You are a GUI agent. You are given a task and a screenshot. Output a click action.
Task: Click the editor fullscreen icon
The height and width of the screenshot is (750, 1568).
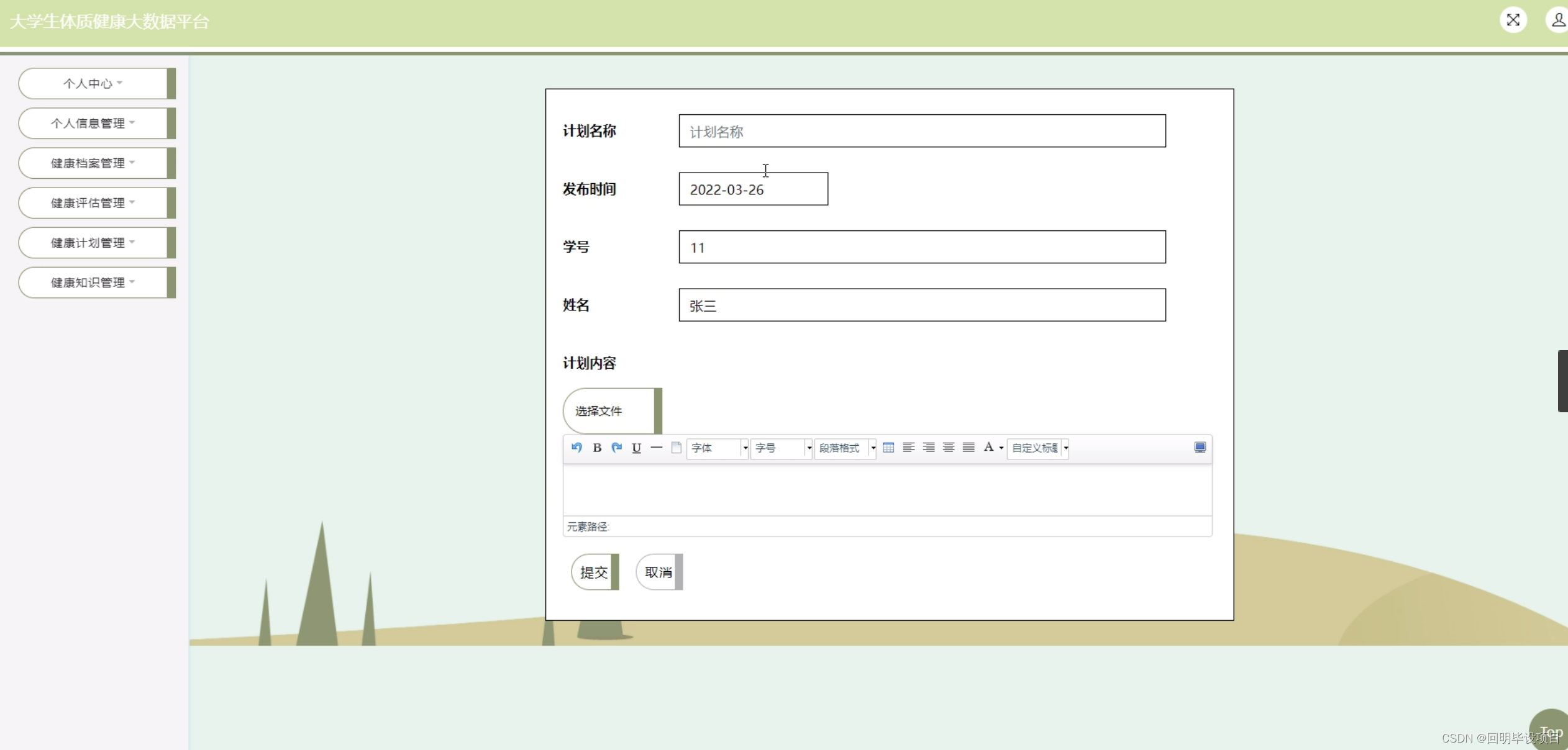pyautogui.click(x=1200, y=448)
